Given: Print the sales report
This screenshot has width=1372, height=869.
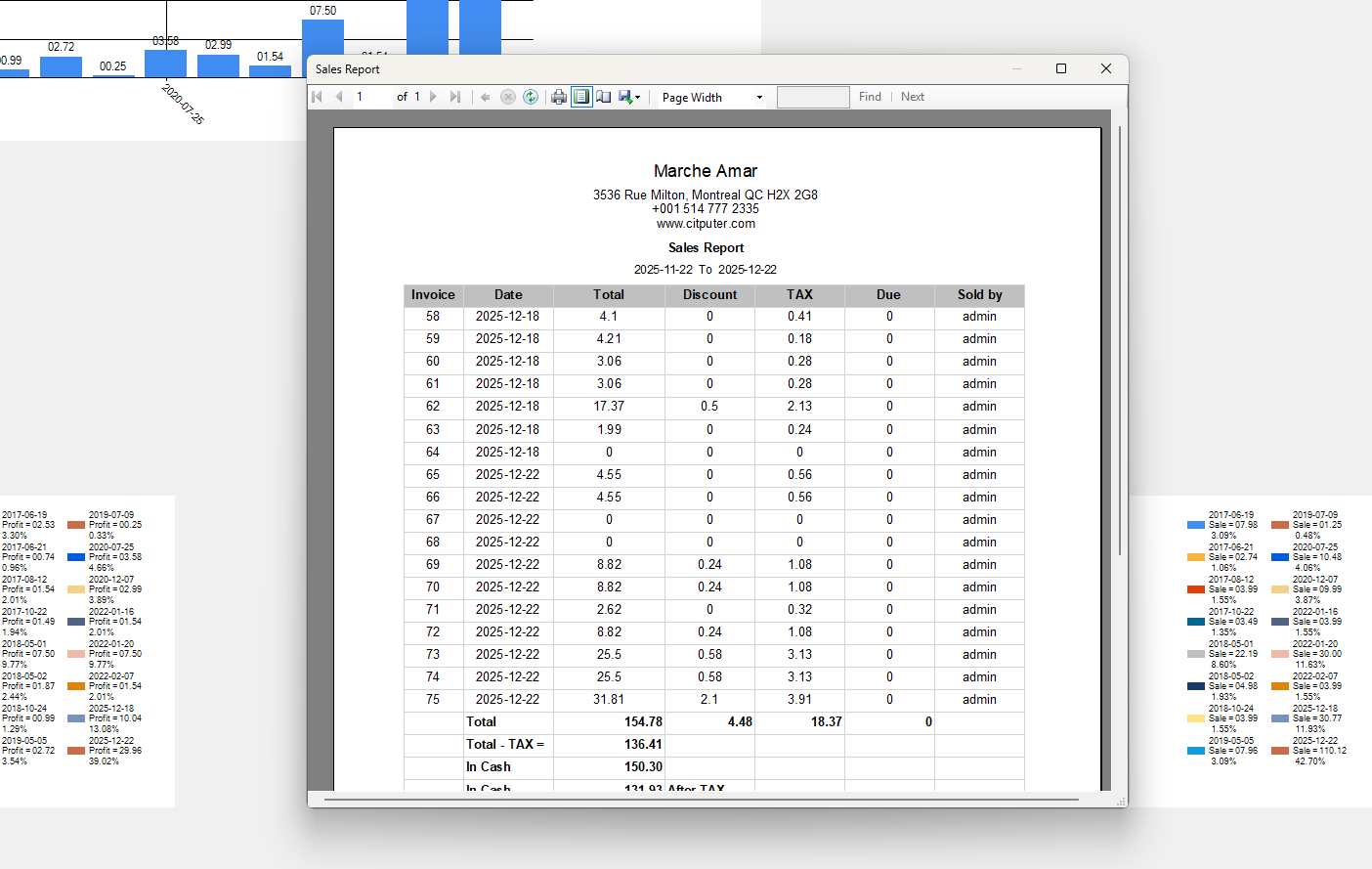Looking at the screenshot, I should pos(559,97).
